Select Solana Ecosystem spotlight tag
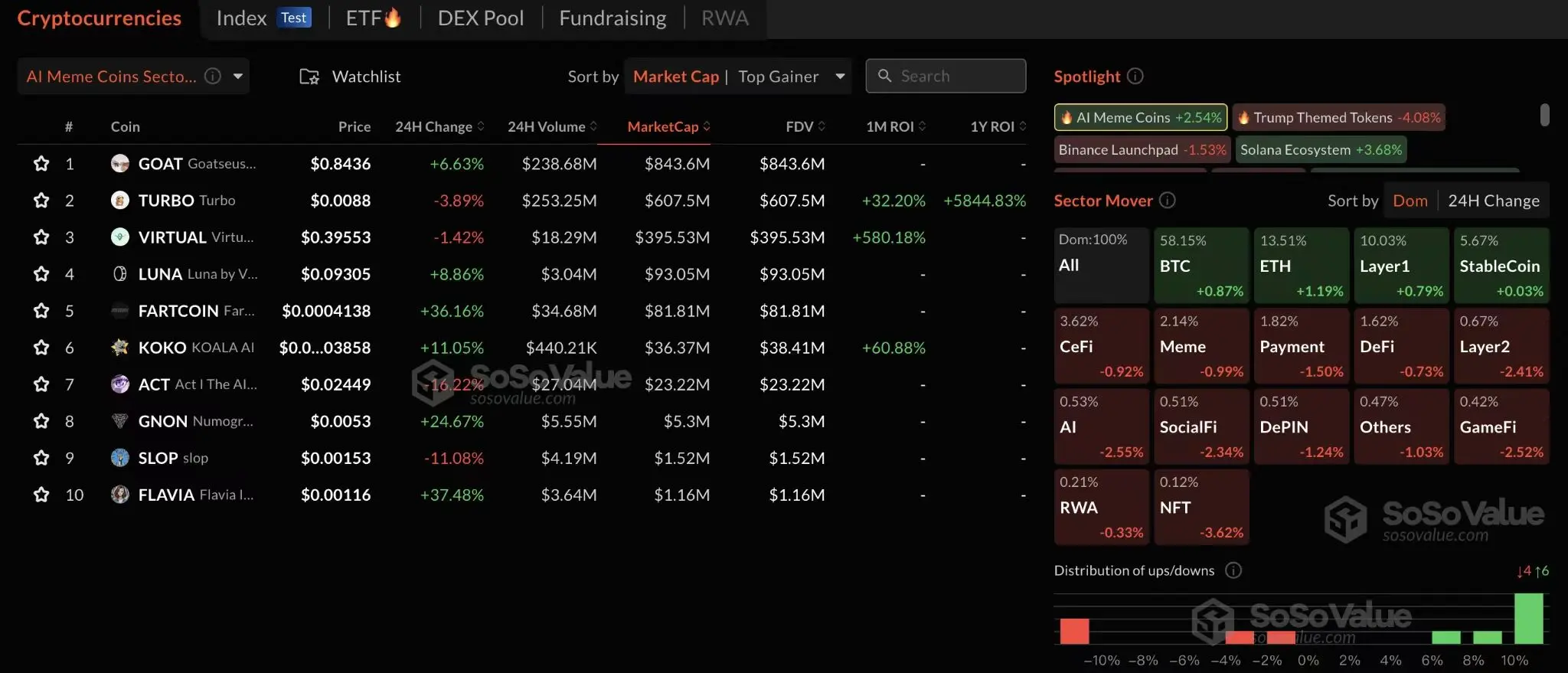The height and width of the screenshot is (673, 1568). [x=1321, y=149]
